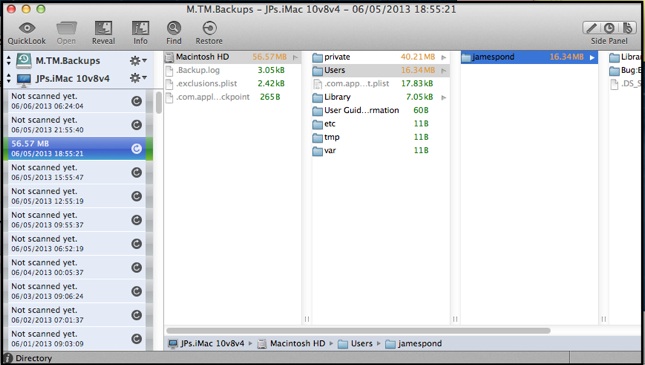Rescan backup from 06/05/2013 15:55:47
This screenshot has width=645, height=365.
(137, 172)
